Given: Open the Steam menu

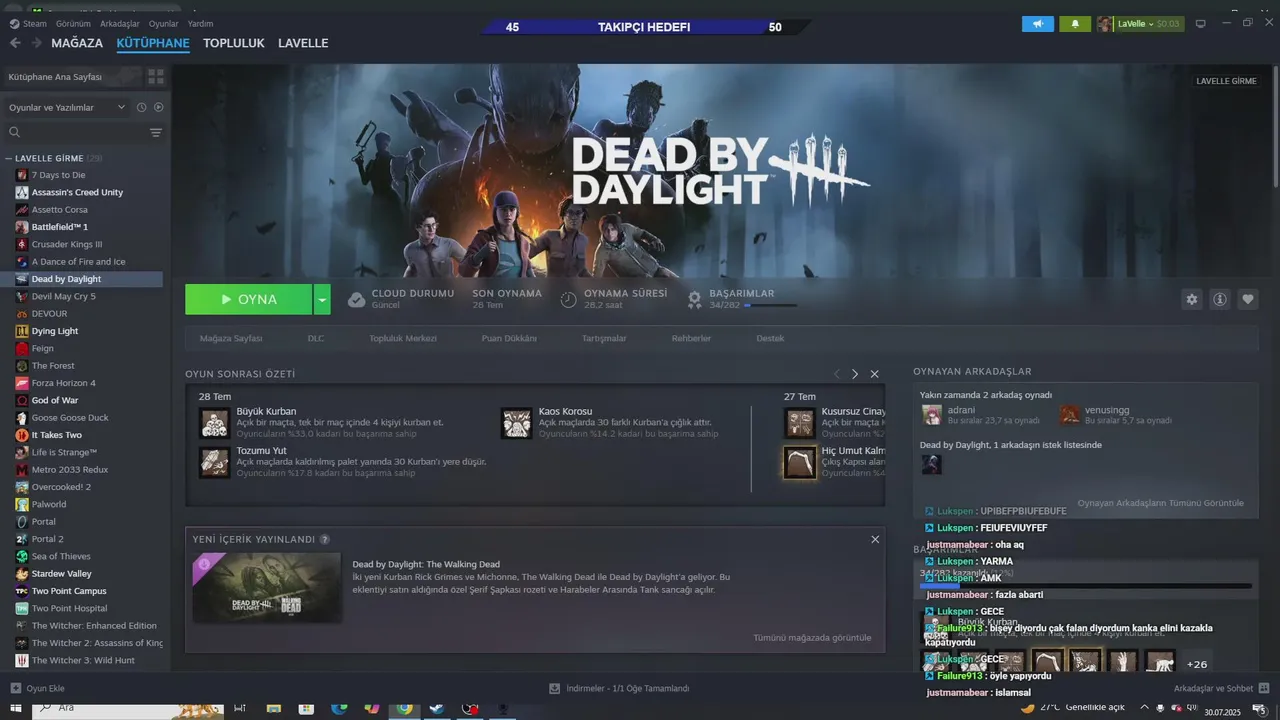Looking at the screenshot, I should (x=28, y=23).
